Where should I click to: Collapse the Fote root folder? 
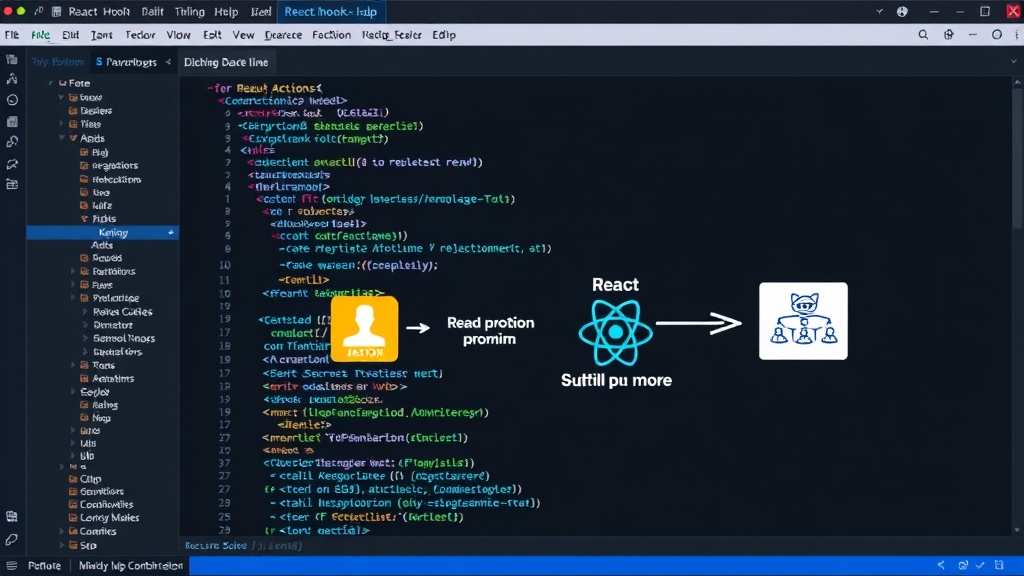(50, 83)
